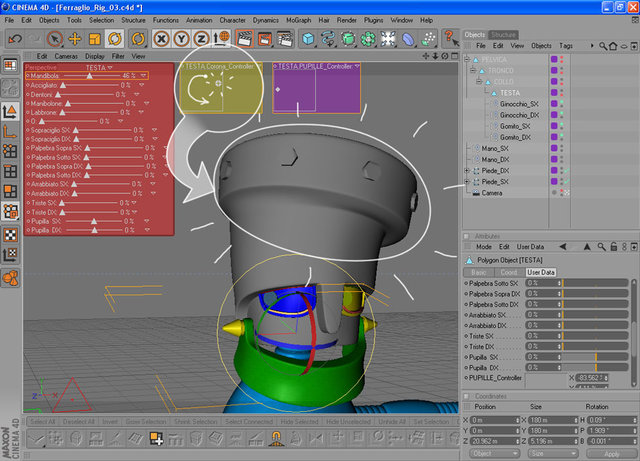Expand the Piede_DX tree item
The height and width of the screenshot is (461, 640).
467,171
